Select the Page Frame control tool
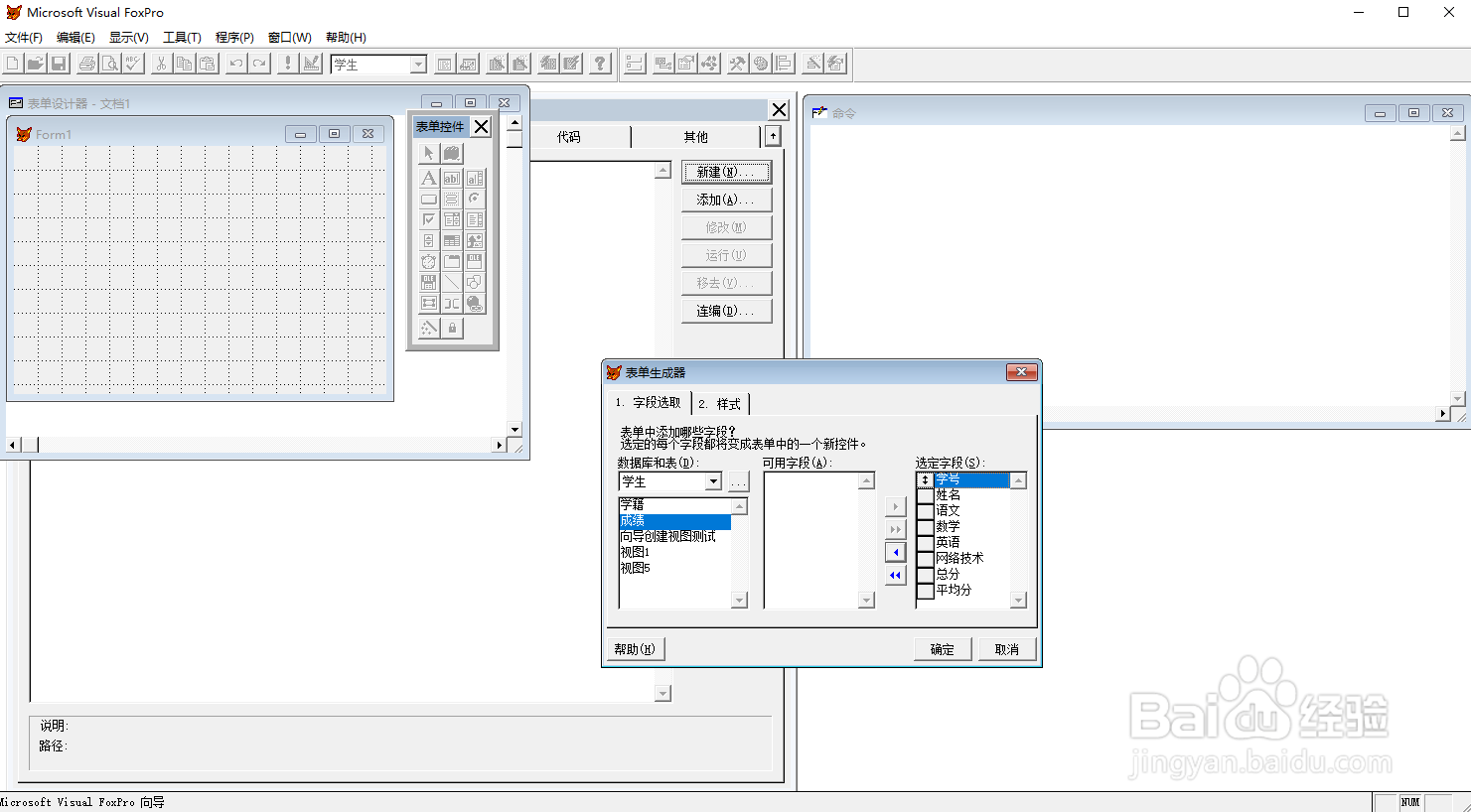The height and width of the screenshot is (812, 1471). [451, 261]
